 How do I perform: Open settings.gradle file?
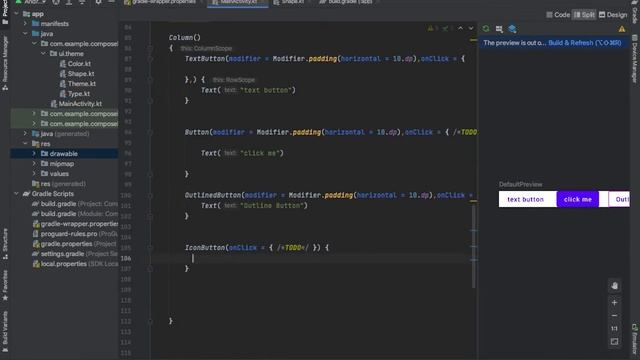click(75, 254)
